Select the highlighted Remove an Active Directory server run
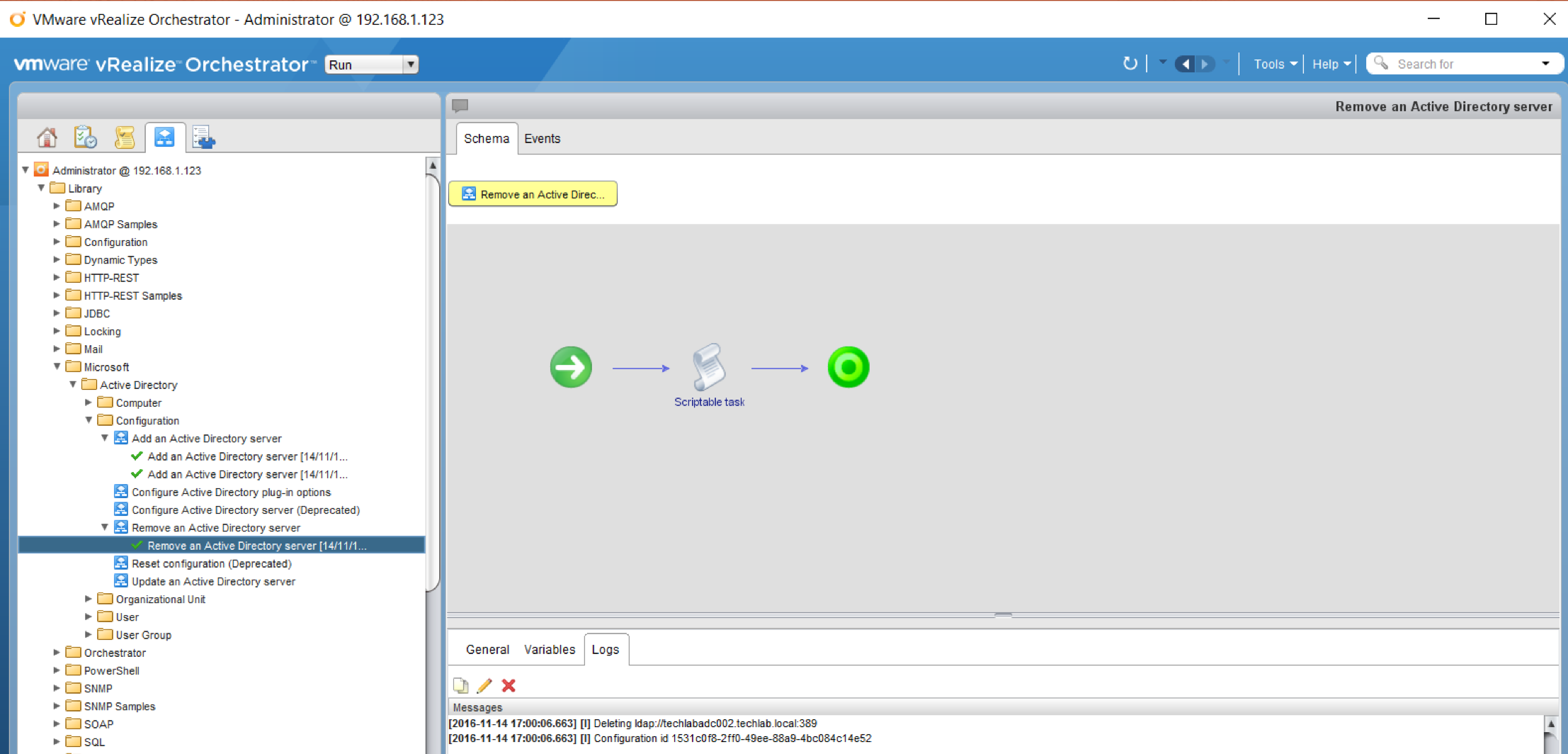Image resolution: width=1568 pixels, height=754 pixels. pyautogui.click(x=221, y=545)
